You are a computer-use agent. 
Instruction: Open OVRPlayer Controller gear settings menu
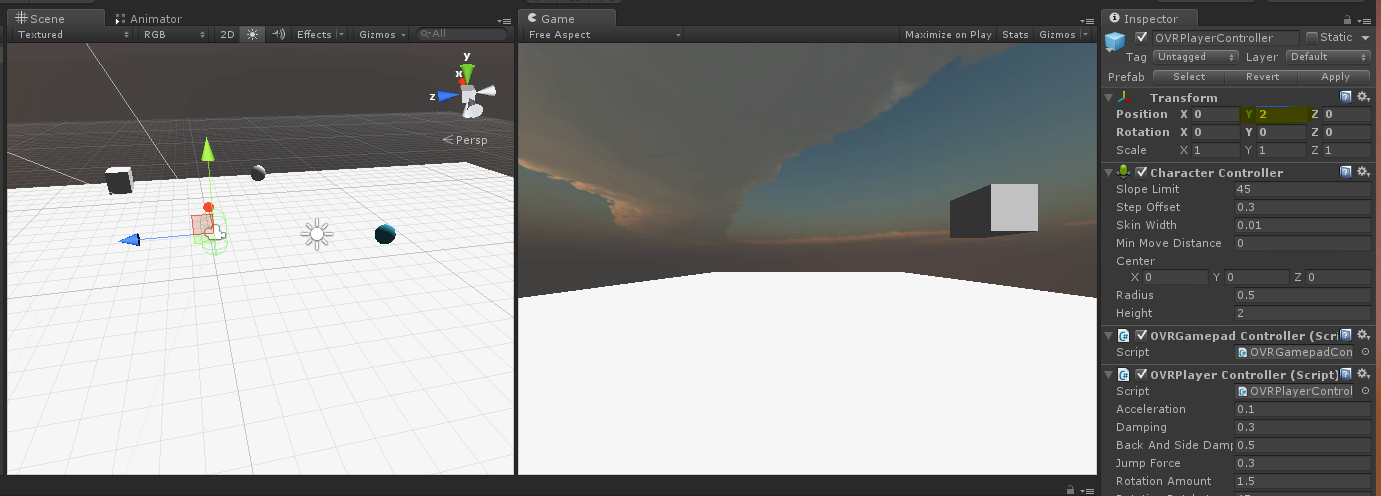1362,374
